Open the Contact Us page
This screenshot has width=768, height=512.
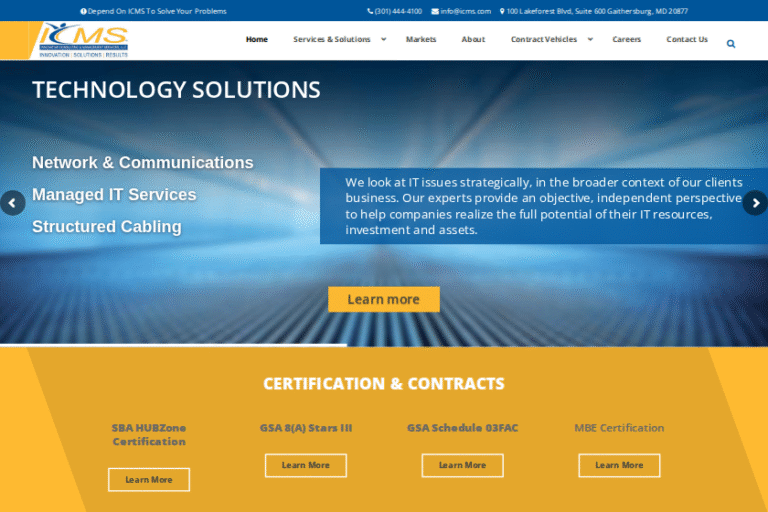(687, 40)
